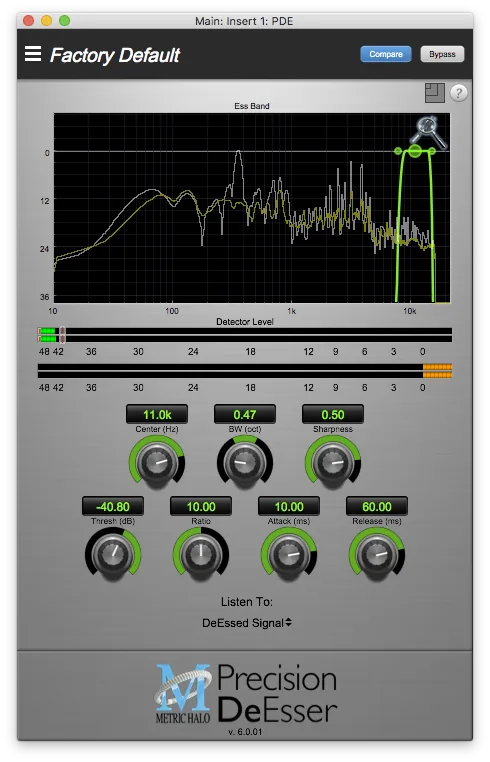490x762 pixels.
Task: Click the BW (oct) knob
Action: [x=245, y=462]
